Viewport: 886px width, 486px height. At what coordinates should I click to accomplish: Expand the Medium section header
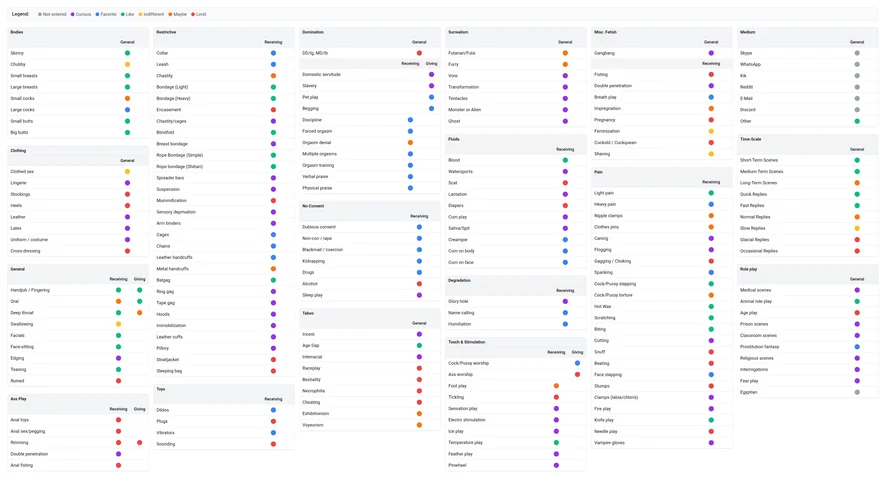point(748,32)
